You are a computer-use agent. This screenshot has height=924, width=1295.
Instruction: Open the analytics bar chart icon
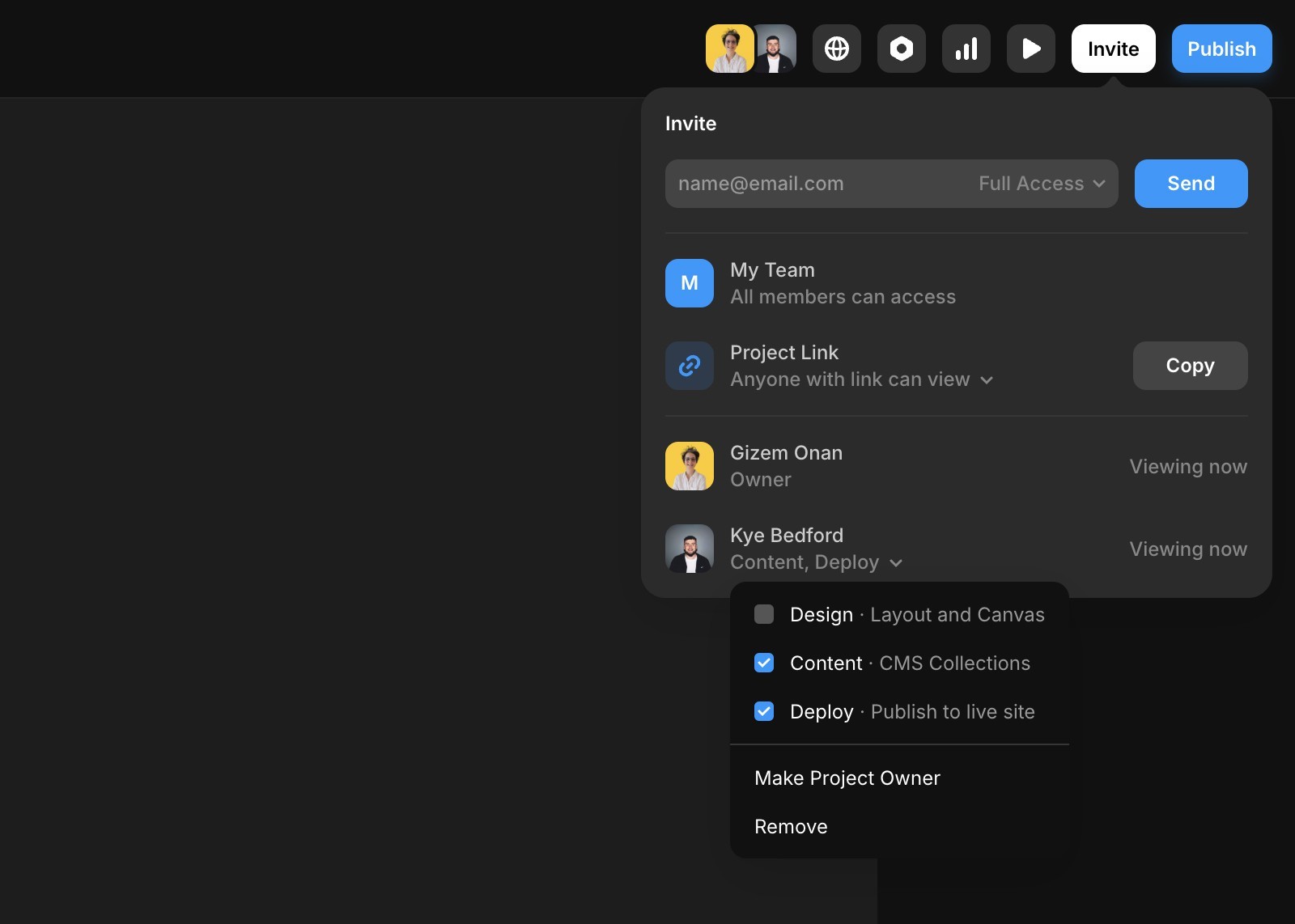(966, 49)
